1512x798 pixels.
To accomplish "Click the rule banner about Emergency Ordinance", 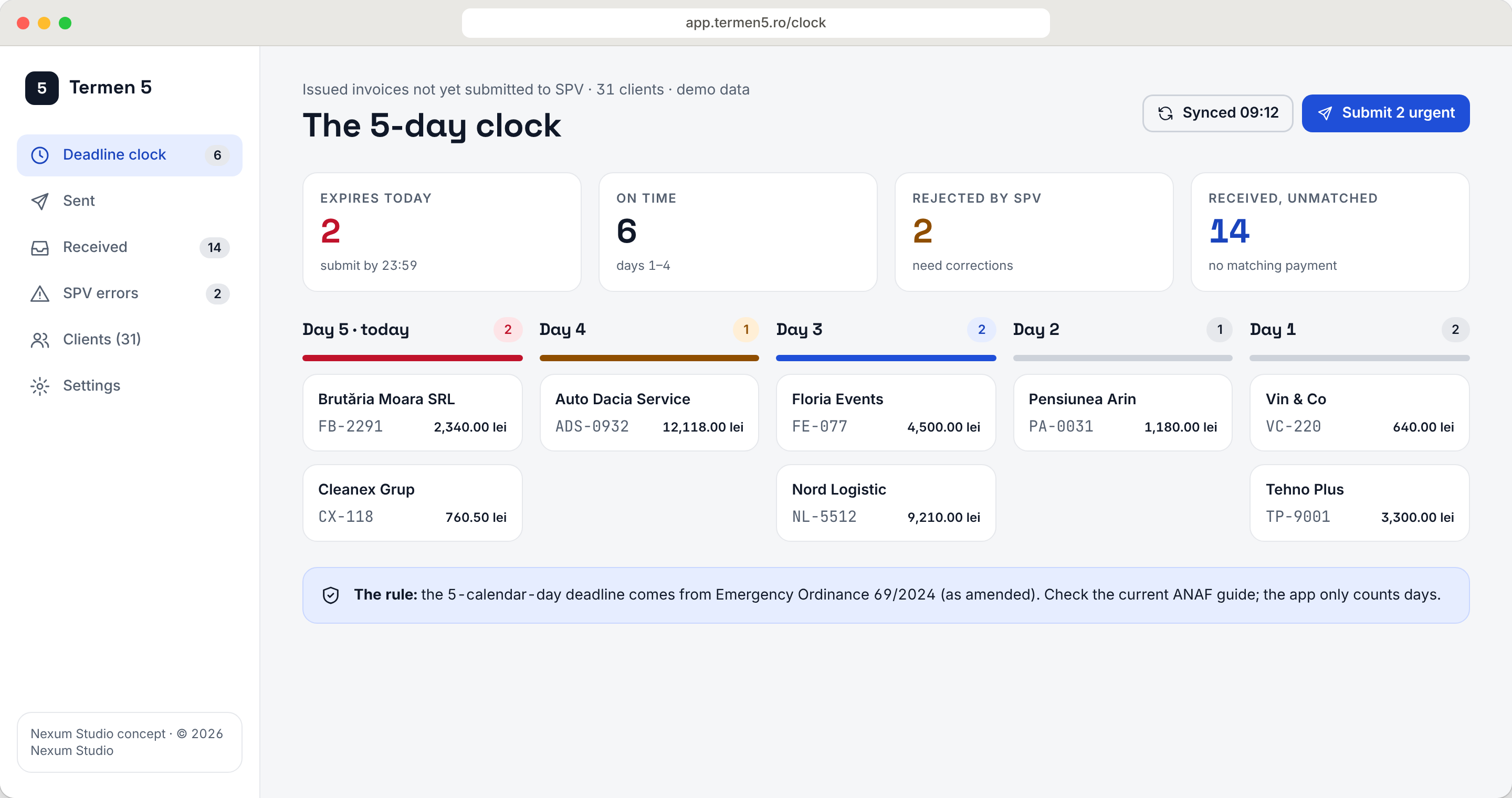I will coord(886,595).
